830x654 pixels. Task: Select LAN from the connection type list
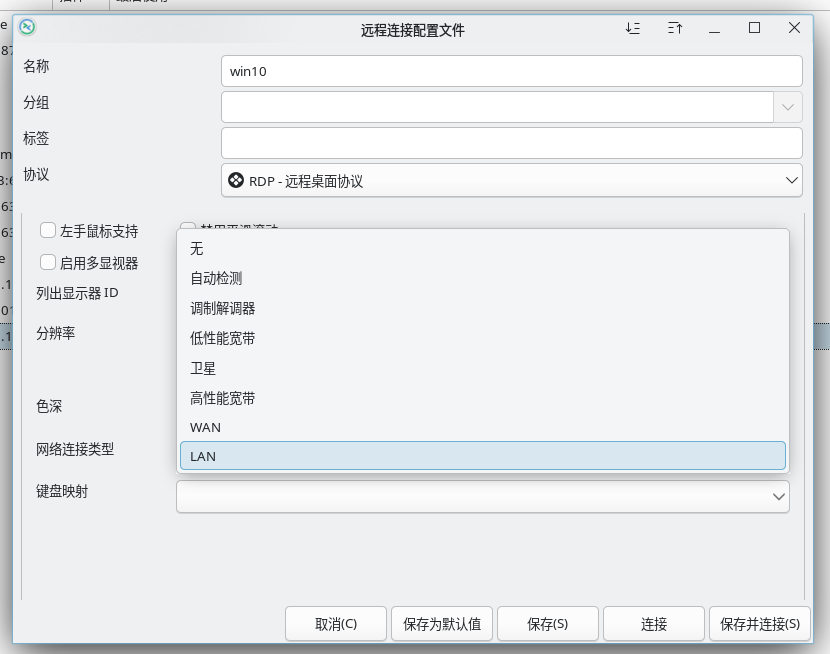(482, 456)
